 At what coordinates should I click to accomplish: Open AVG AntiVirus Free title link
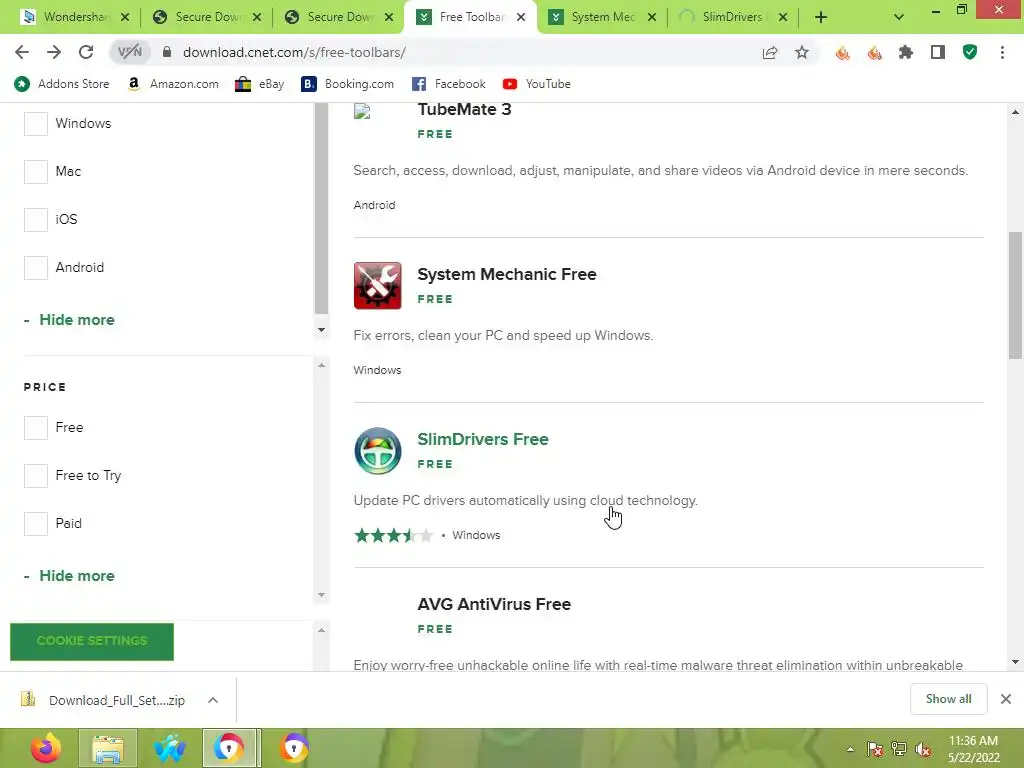tap(494, 604)
